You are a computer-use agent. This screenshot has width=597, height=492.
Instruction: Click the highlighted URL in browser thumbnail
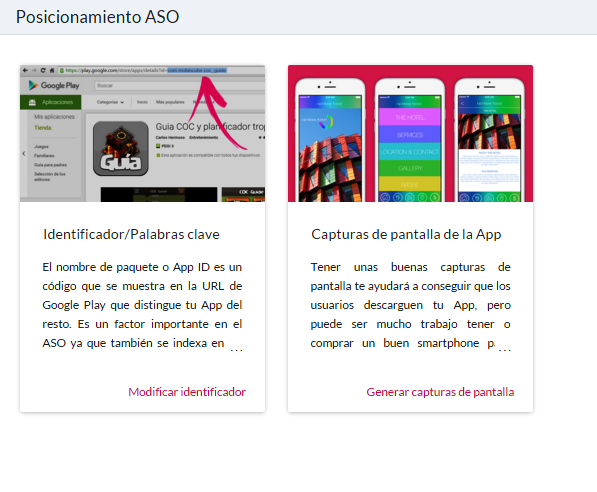[x=197, y=70]
